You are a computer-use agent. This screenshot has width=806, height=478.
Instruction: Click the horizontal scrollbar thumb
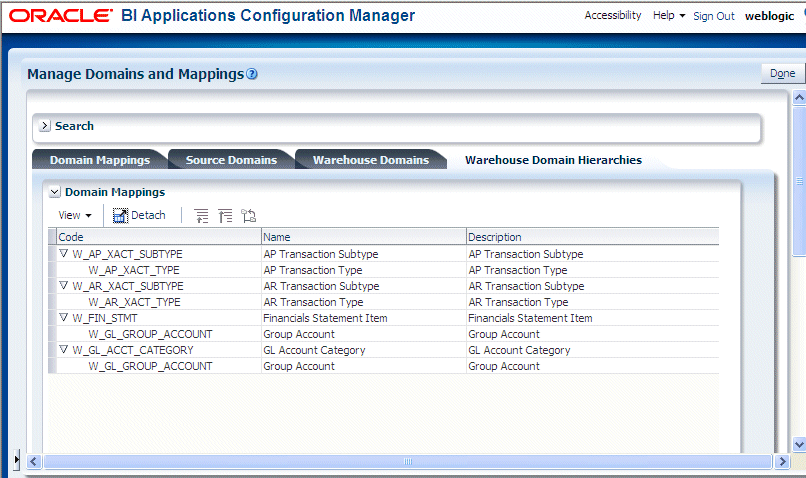pos(408,462)
